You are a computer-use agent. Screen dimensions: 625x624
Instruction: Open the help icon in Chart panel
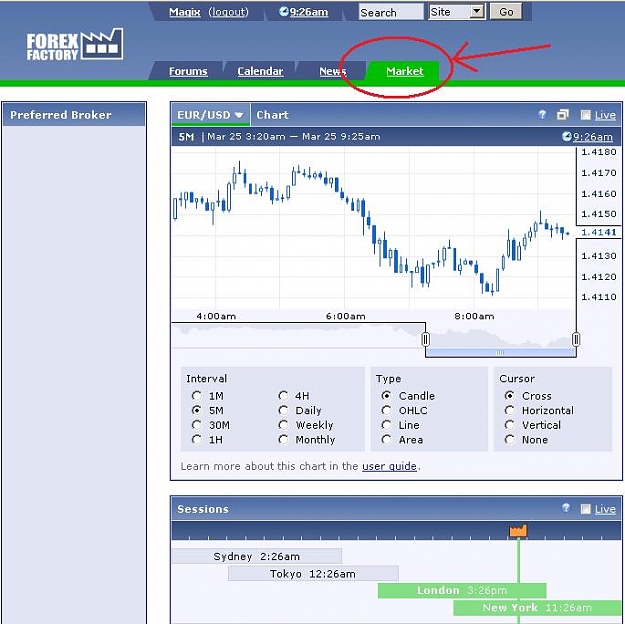(542, 115)
